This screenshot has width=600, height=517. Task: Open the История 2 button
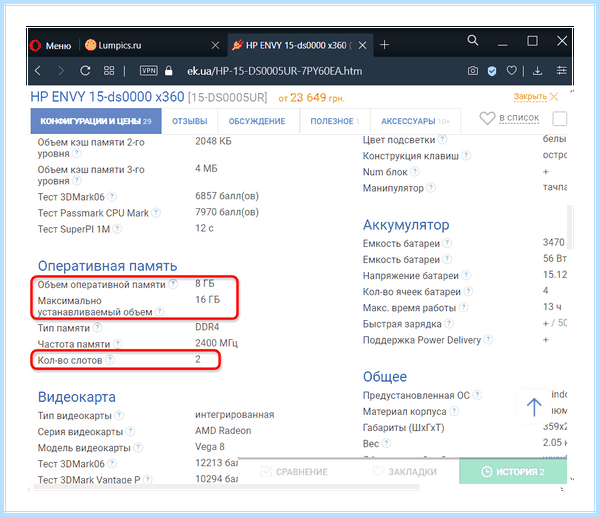point(513,471)
